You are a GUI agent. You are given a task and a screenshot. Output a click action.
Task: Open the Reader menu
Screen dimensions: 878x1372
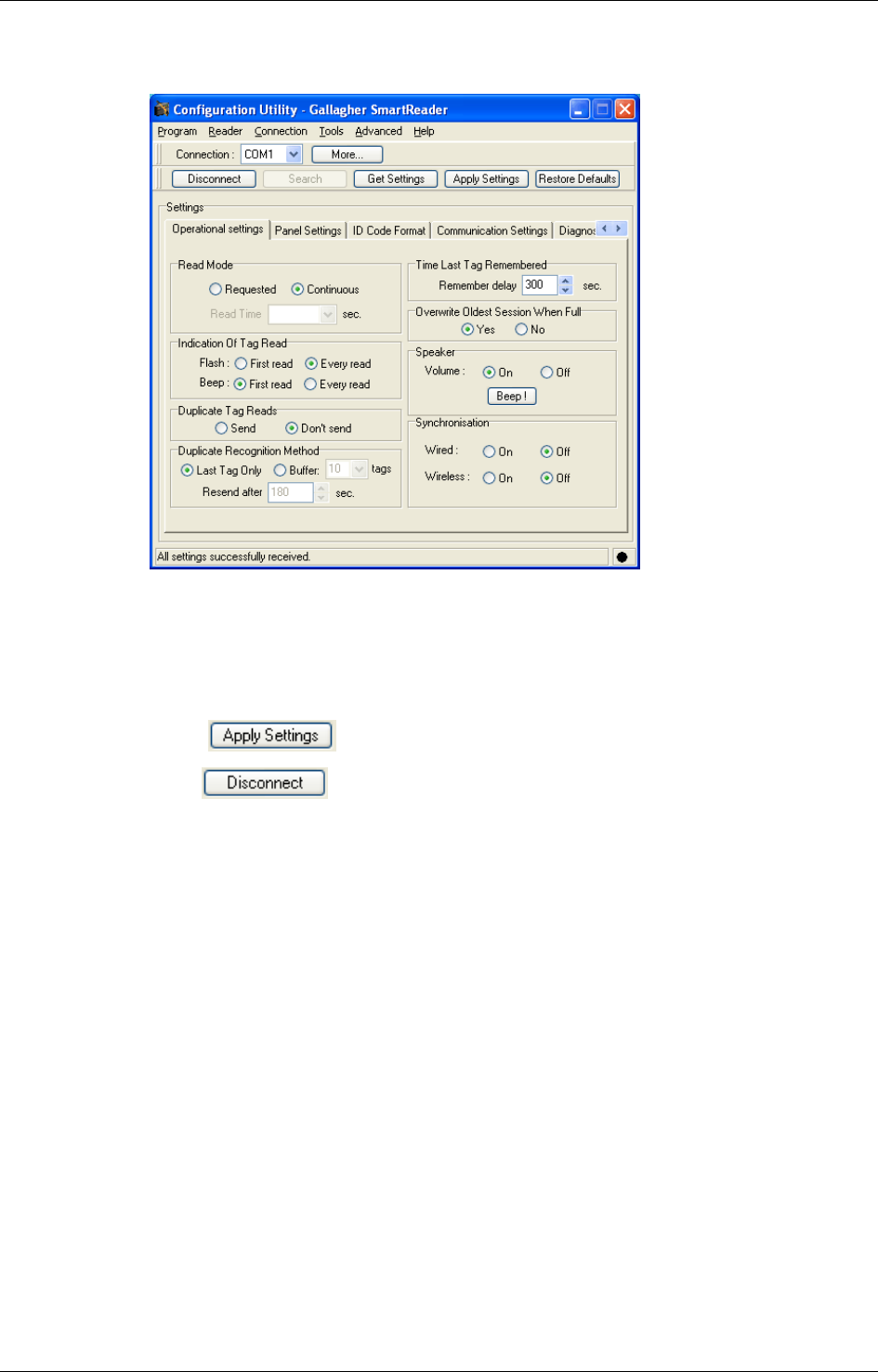pos(225,132)
